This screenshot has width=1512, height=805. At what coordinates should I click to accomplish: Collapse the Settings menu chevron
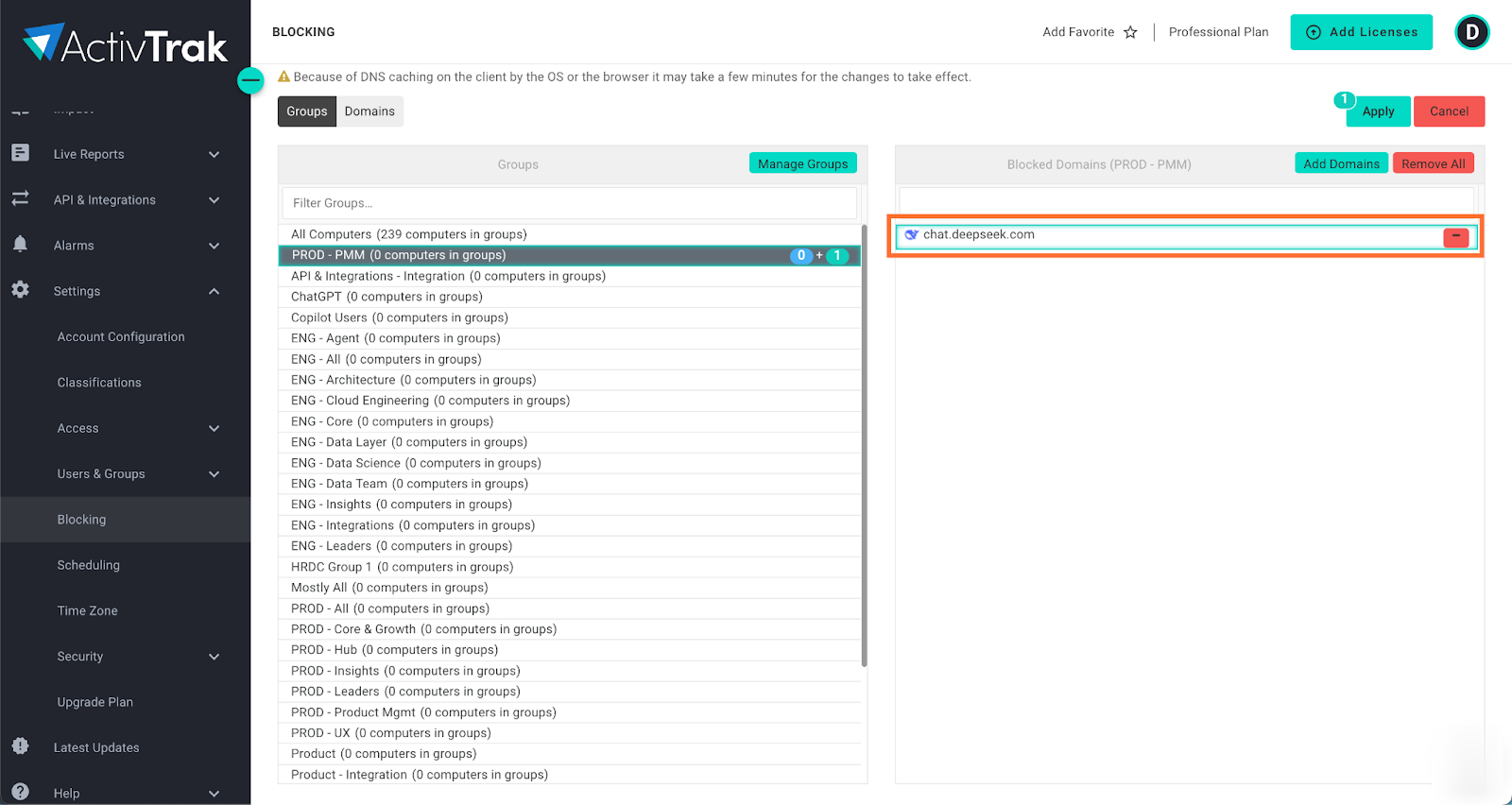(215, 291)
